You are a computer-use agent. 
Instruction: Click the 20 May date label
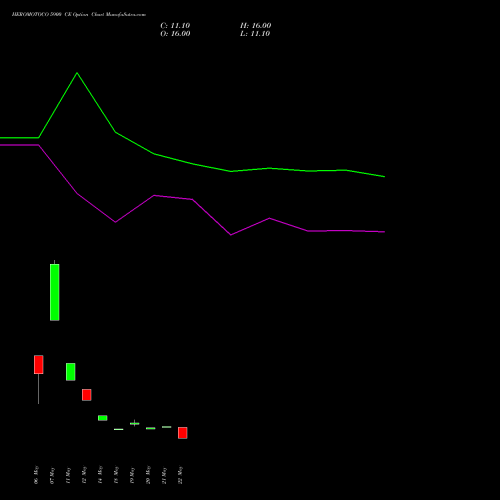coord(148,475)
